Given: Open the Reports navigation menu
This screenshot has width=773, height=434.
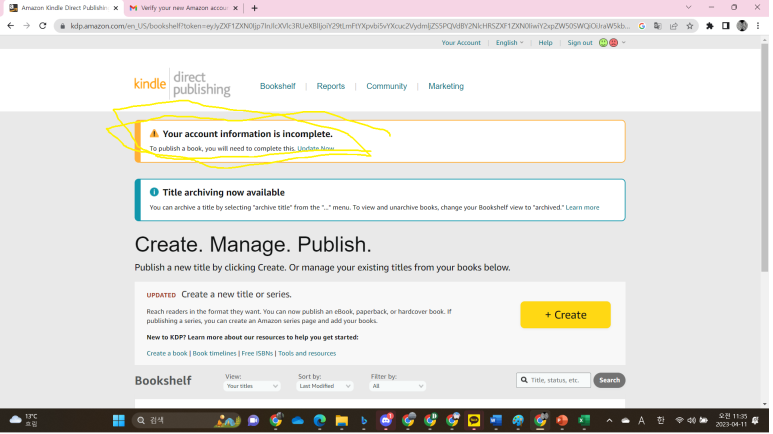Looking at the screenshot, I should pos(331,86).
